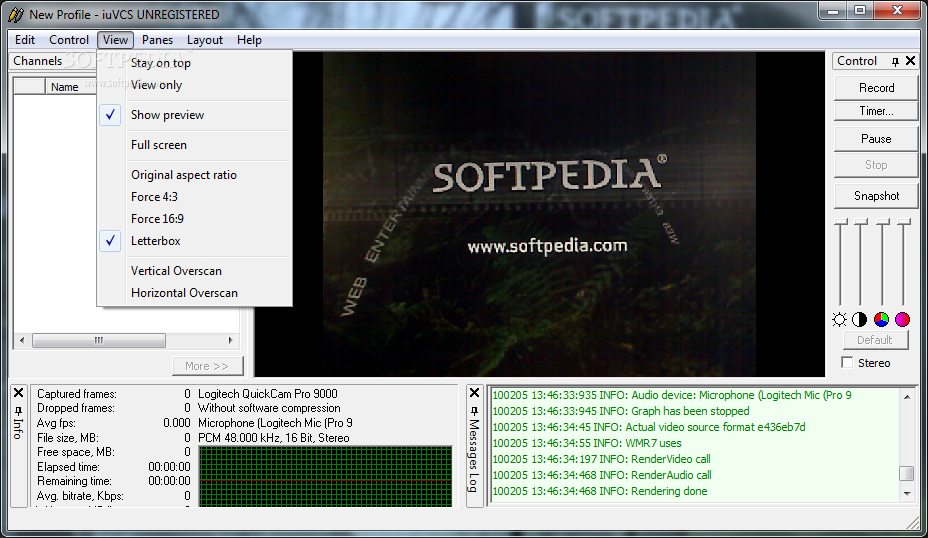Viewport: 928px width, 538px height.
Task: Click the brightness sun icon
Action: click(x=839, y=320)
